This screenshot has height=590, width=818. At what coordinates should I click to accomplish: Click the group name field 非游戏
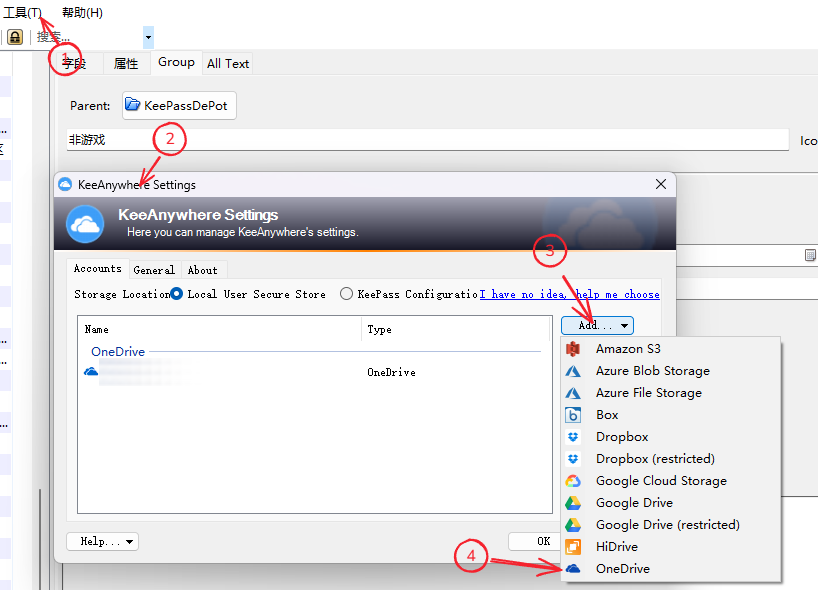coord(427,140)
